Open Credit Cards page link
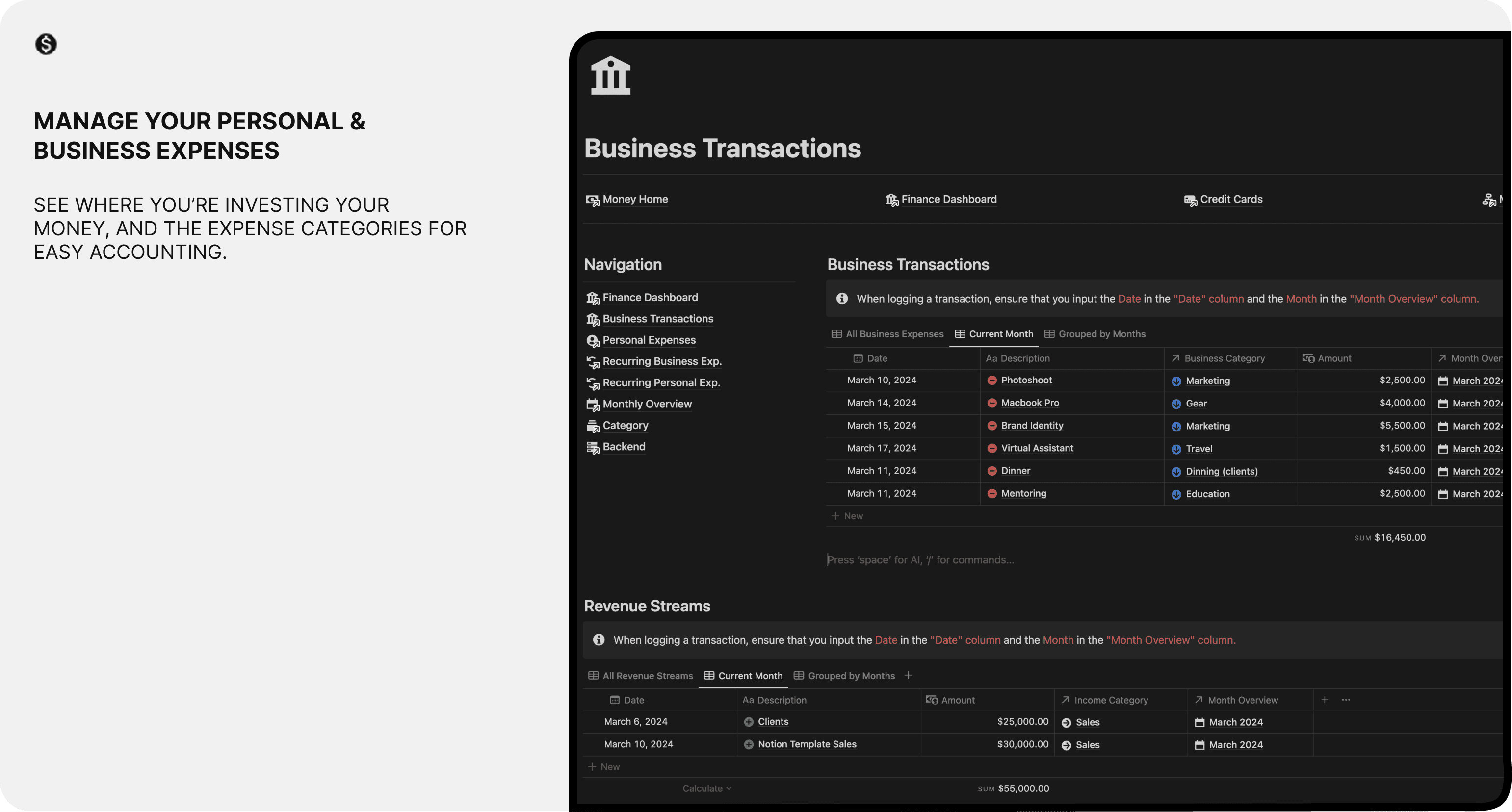1512x812 pixels. coord(1230,200)
